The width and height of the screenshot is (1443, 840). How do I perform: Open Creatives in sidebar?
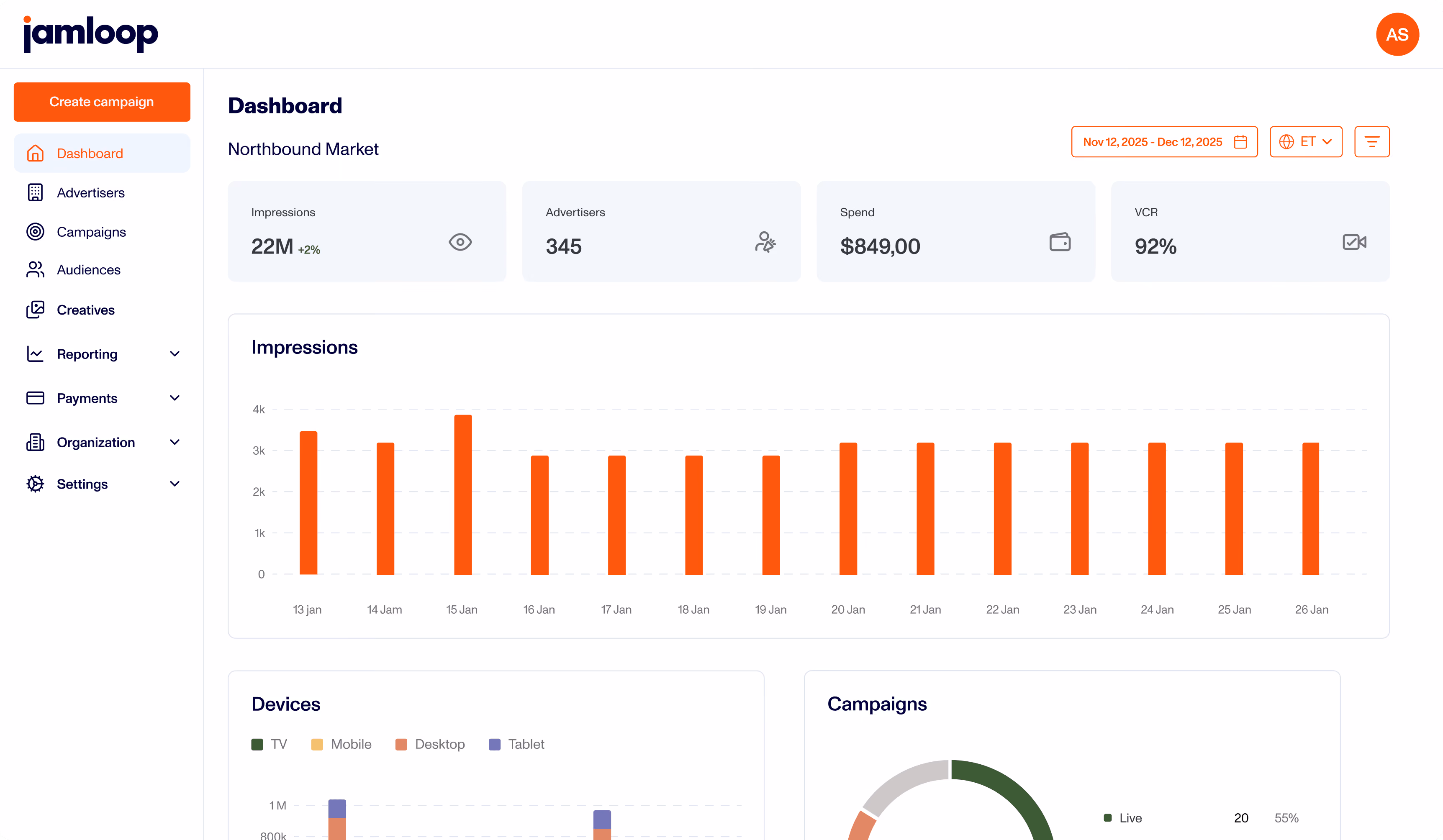pos(102,310)
